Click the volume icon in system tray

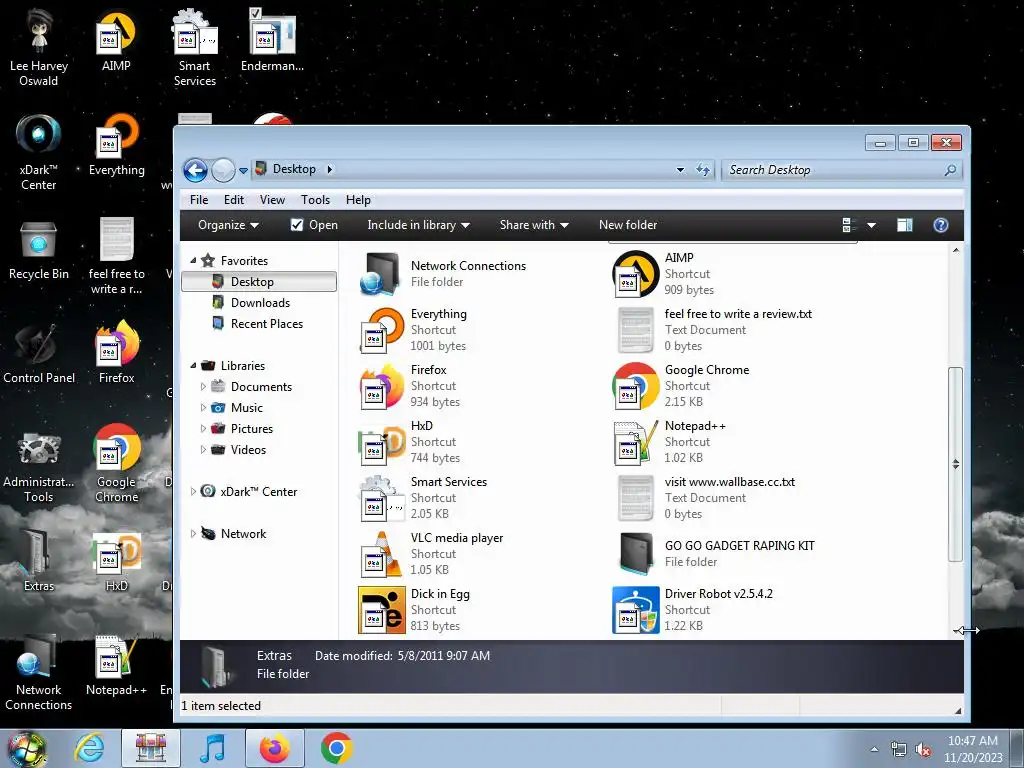click(x=923, y=750)
